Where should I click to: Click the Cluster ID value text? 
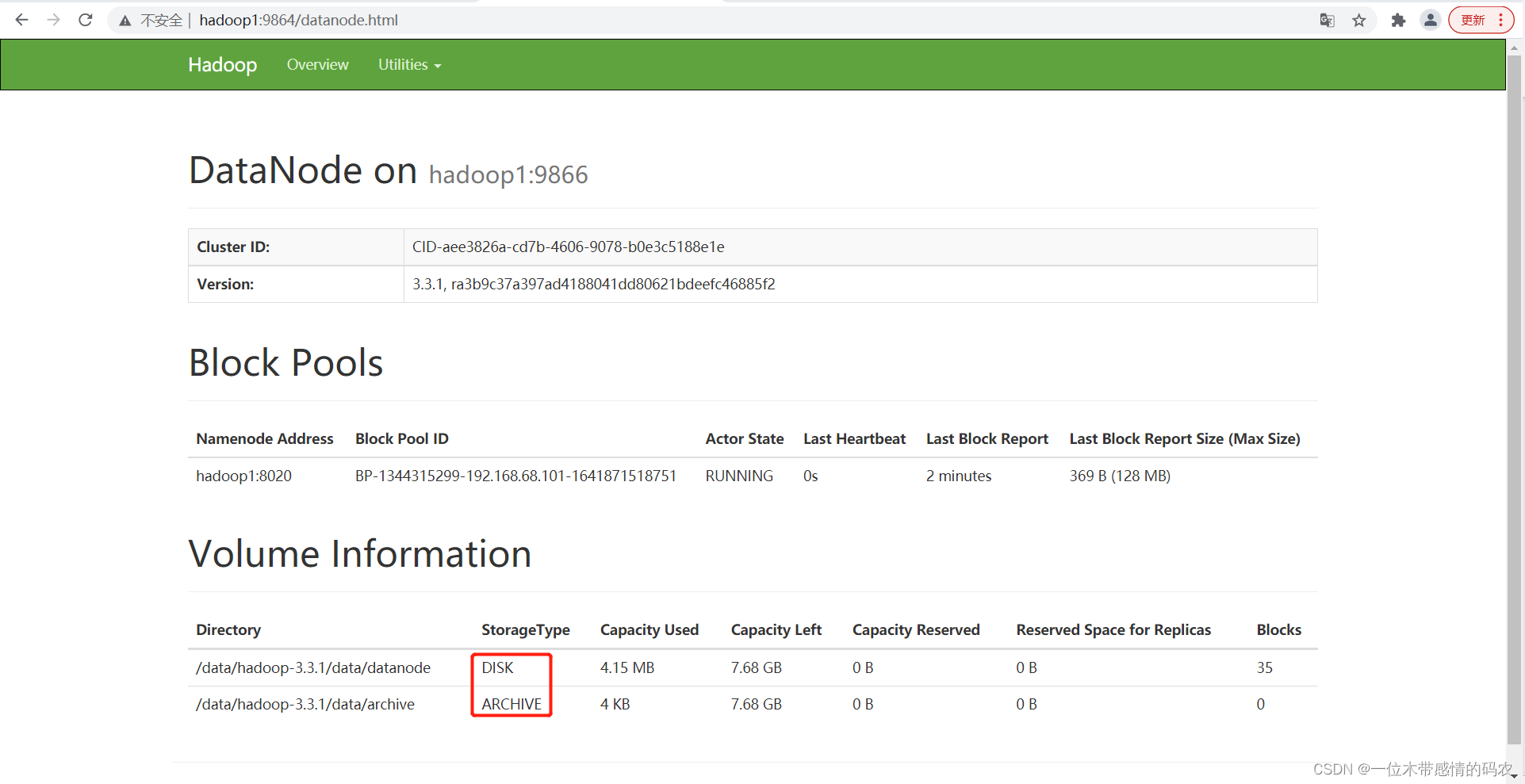click(x=568, y=247)
